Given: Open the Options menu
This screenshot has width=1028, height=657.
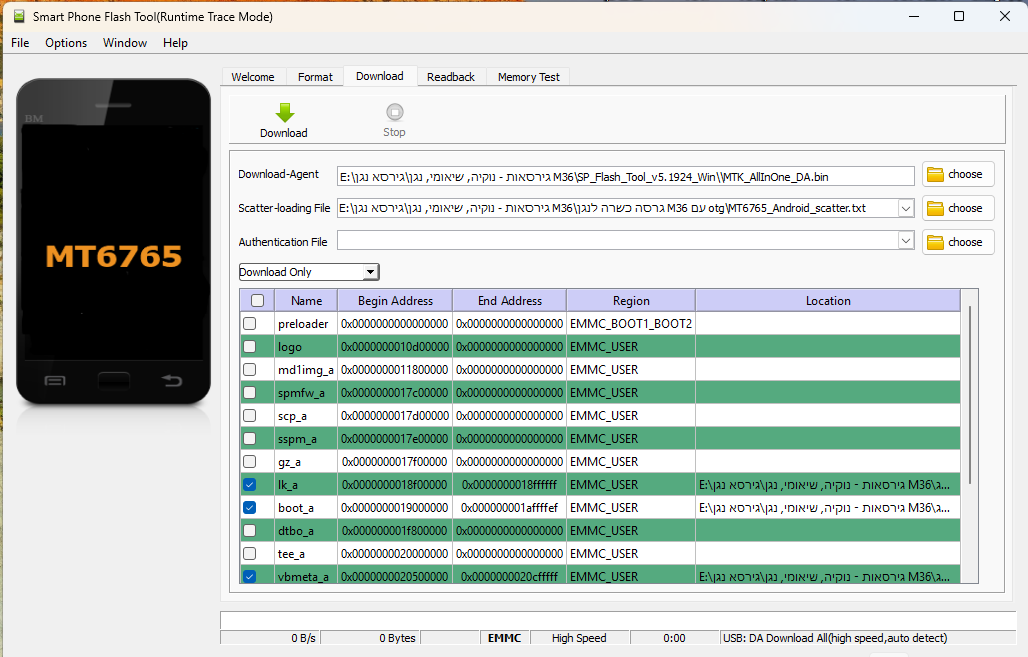Looking at the screenshot, I should pos(66,43).
